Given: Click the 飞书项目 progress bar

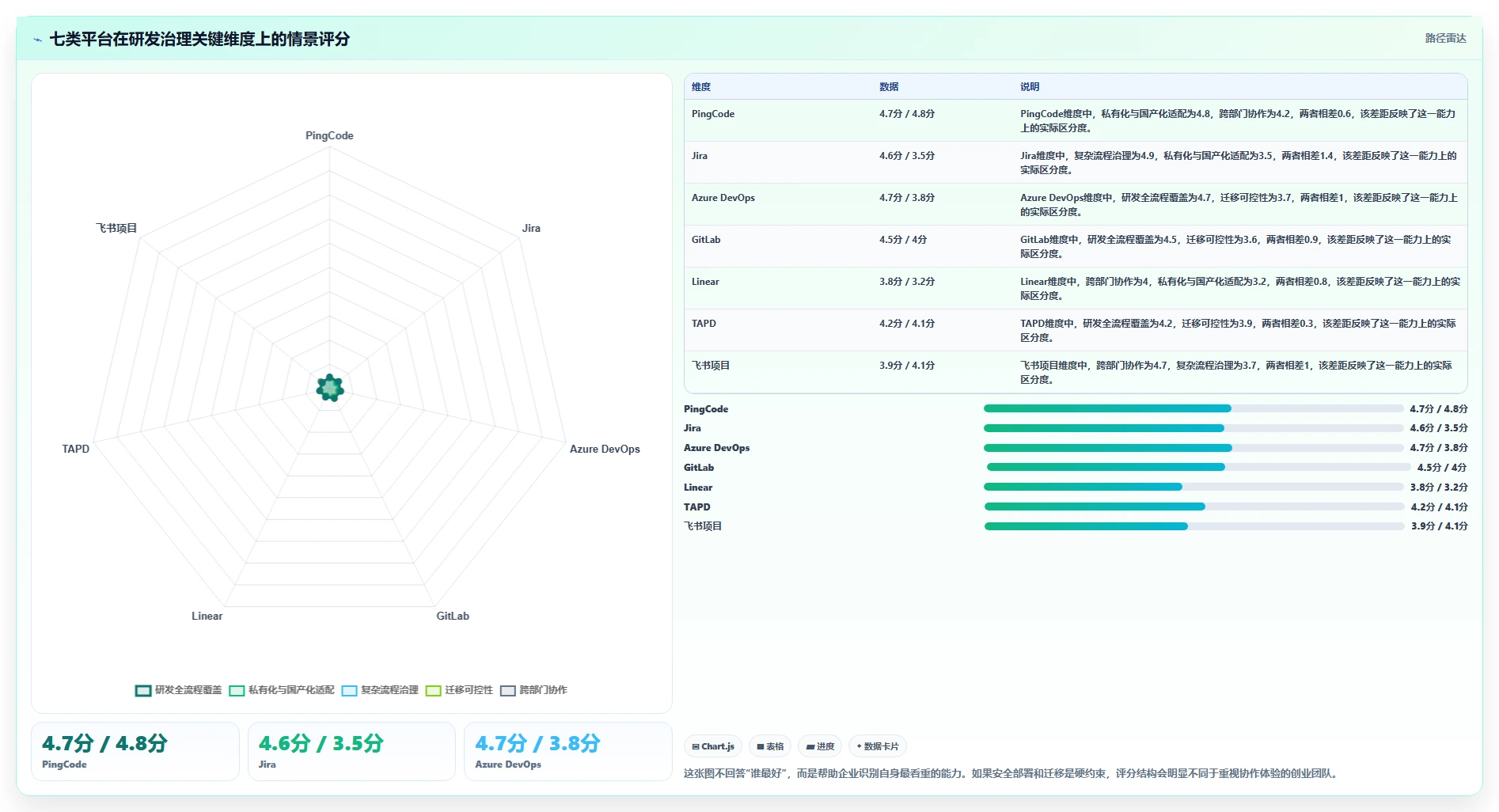Looking at the screenshot, I should pyautogui.click(x=1194, y=526).
